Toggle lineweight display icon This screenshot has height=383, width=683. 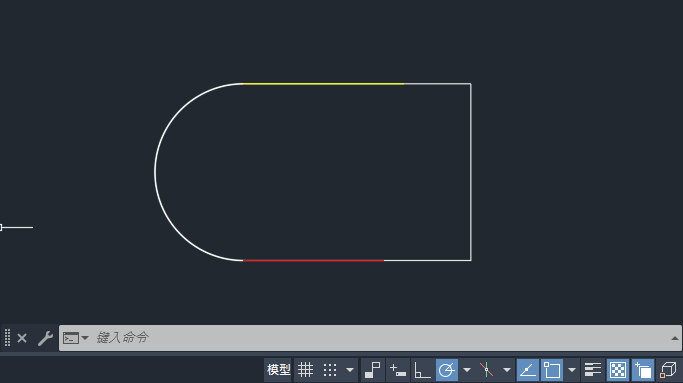(593, 370)
